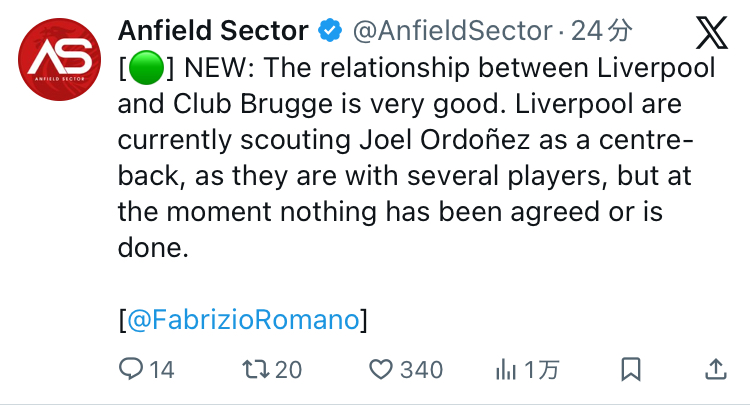Click the reply count 14
Image resolution: width=750 pixels, height=420 pixels.
[161, 370]
